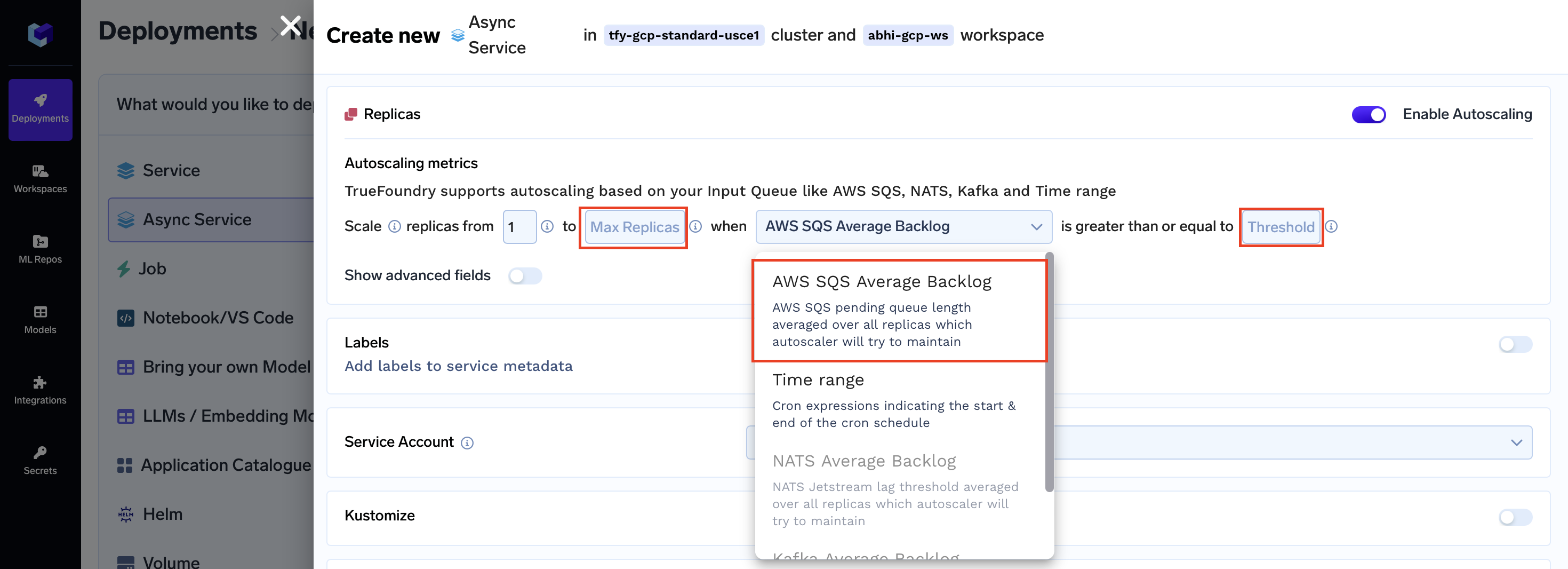This screenshot has width=1568, height=569.
Task: Open Workspaces in the sidebar
Action: [x=40, y=179]
